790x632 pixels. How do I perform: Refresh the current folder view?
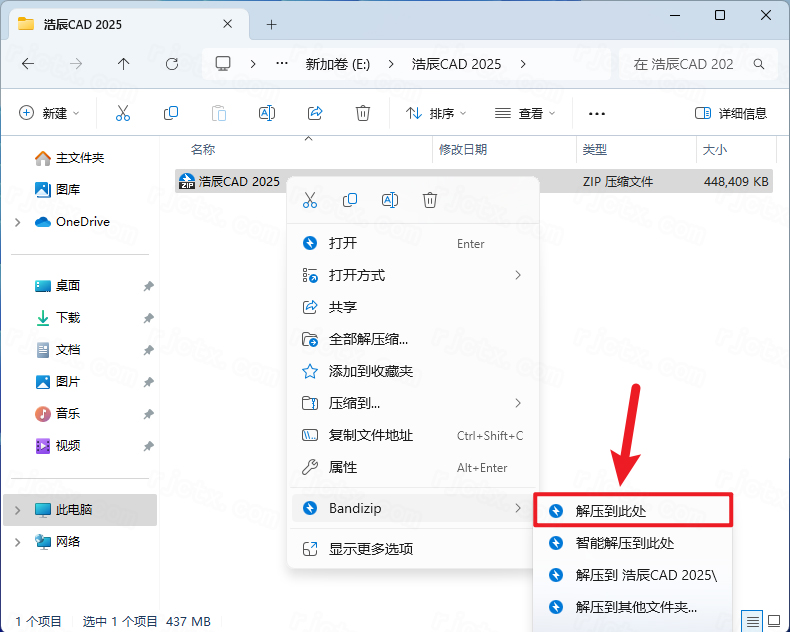(x=172, y=64)
